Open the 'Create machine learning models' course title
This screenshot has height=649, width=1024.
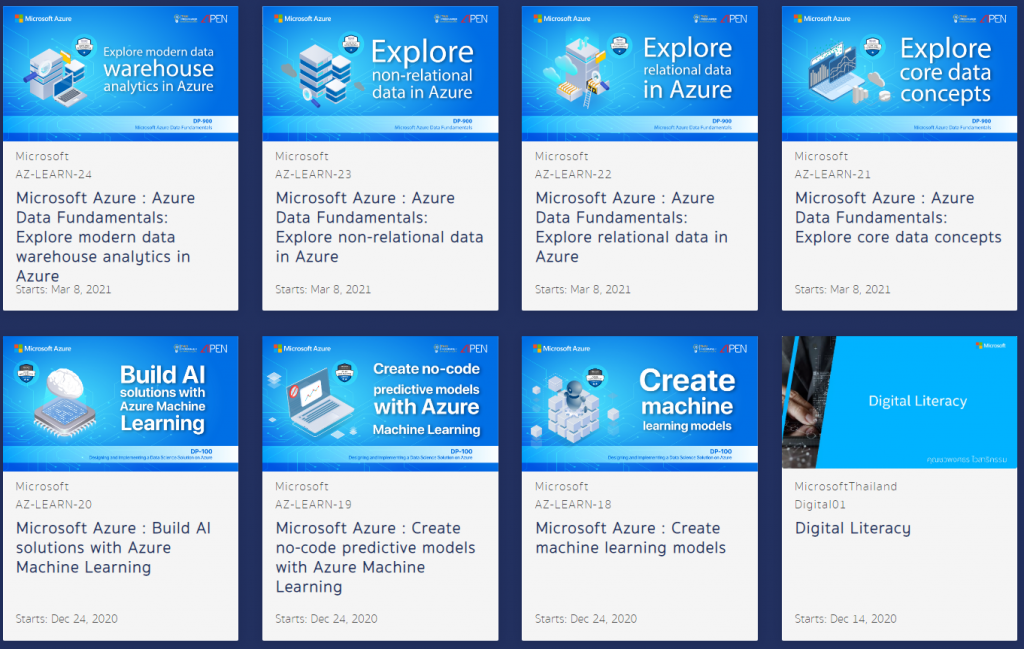[630, 537]
